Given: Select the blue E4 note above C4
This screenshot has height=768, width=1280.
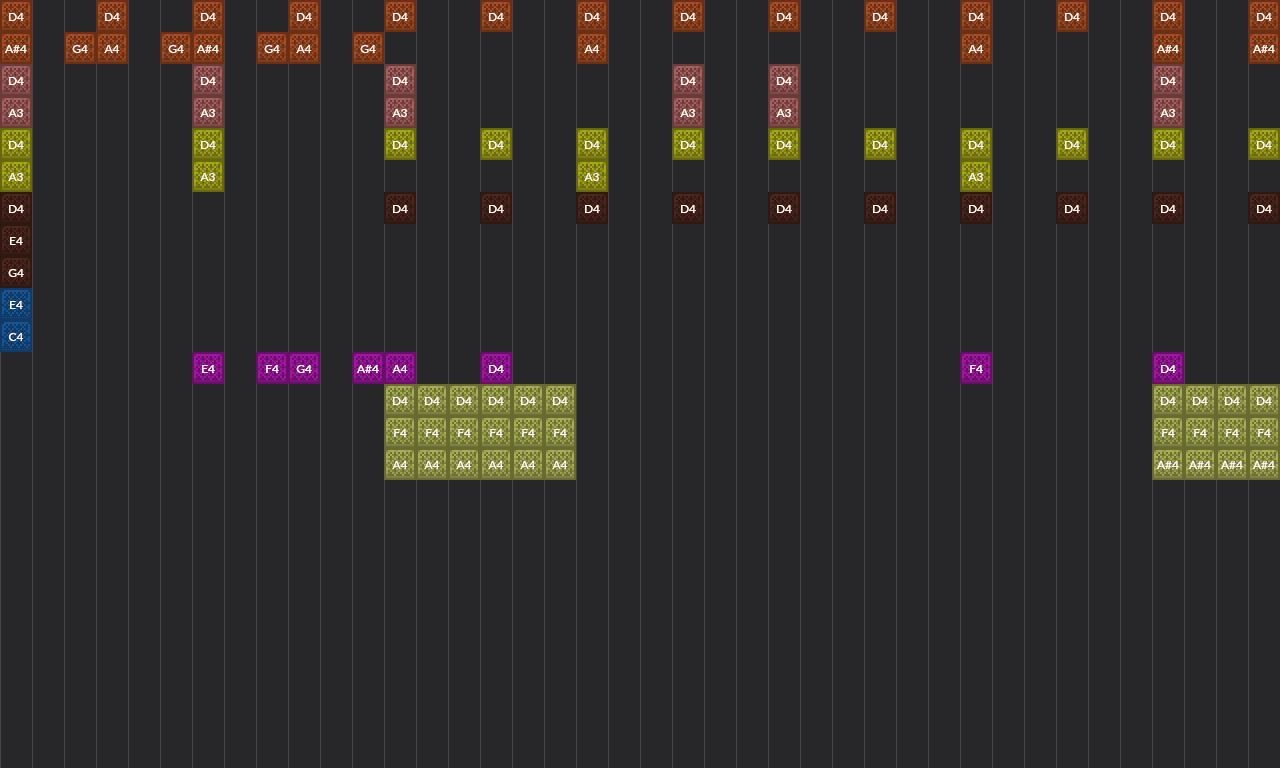Looking at the screenshot, I should [16, 305].
